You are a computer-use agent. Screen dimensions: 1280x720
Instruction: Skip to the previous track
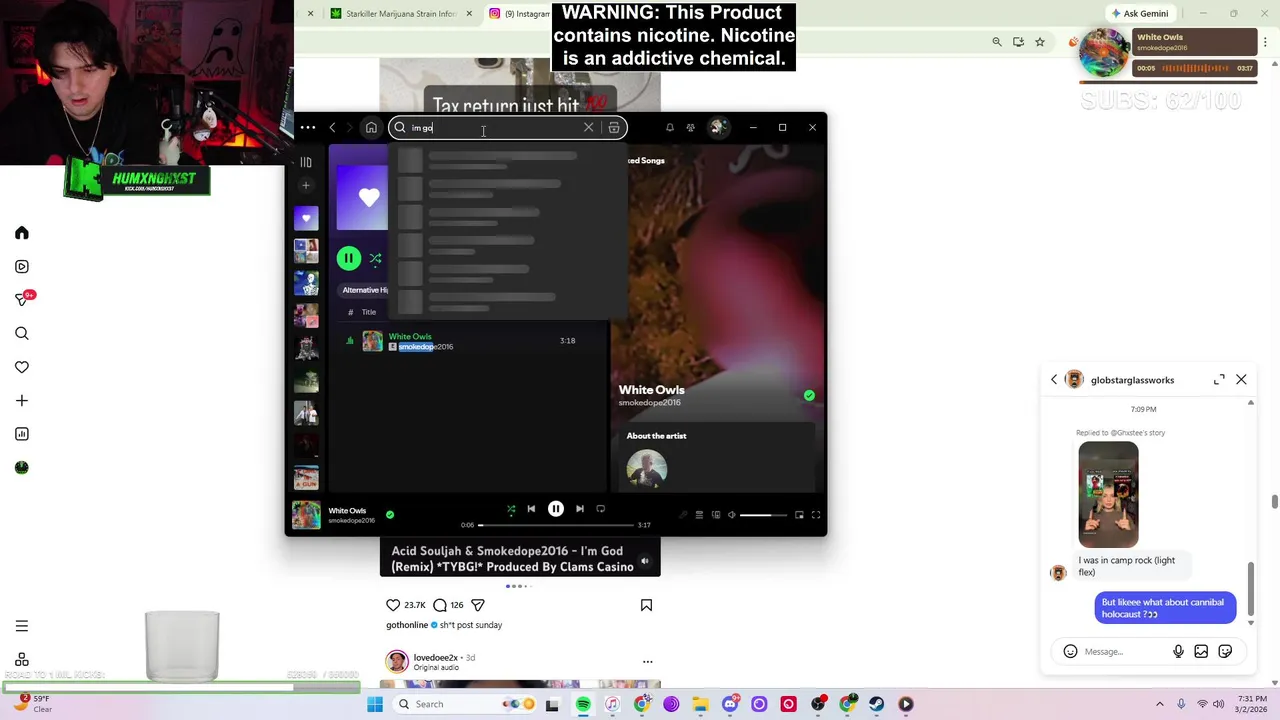[531, 509]
